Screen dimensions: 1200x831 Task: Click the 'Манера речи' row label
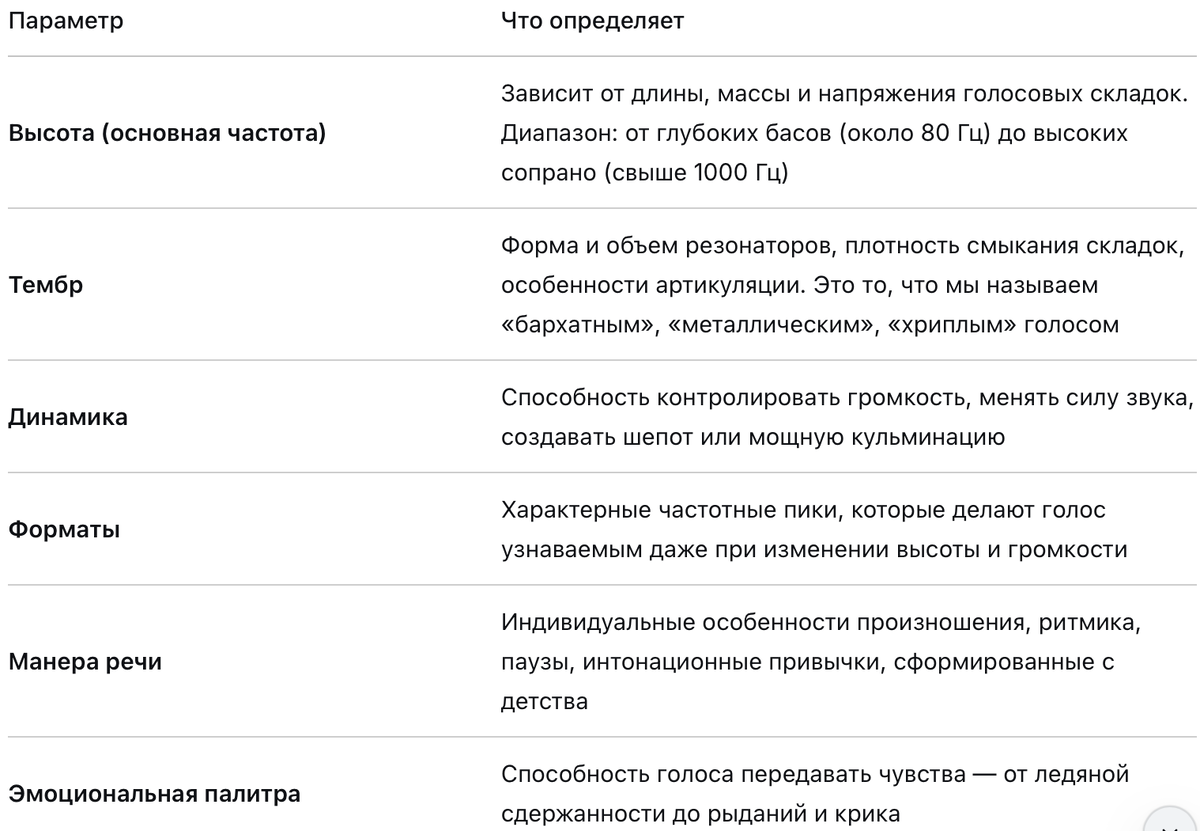click(85, 662)
